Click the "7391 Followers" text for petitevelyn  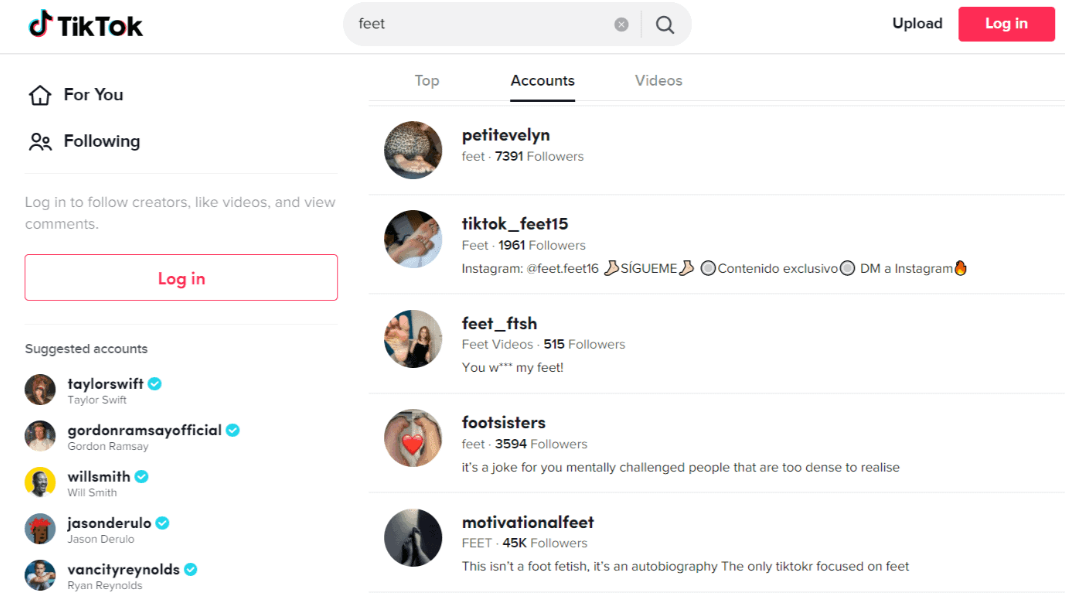[x=539, y=156]
